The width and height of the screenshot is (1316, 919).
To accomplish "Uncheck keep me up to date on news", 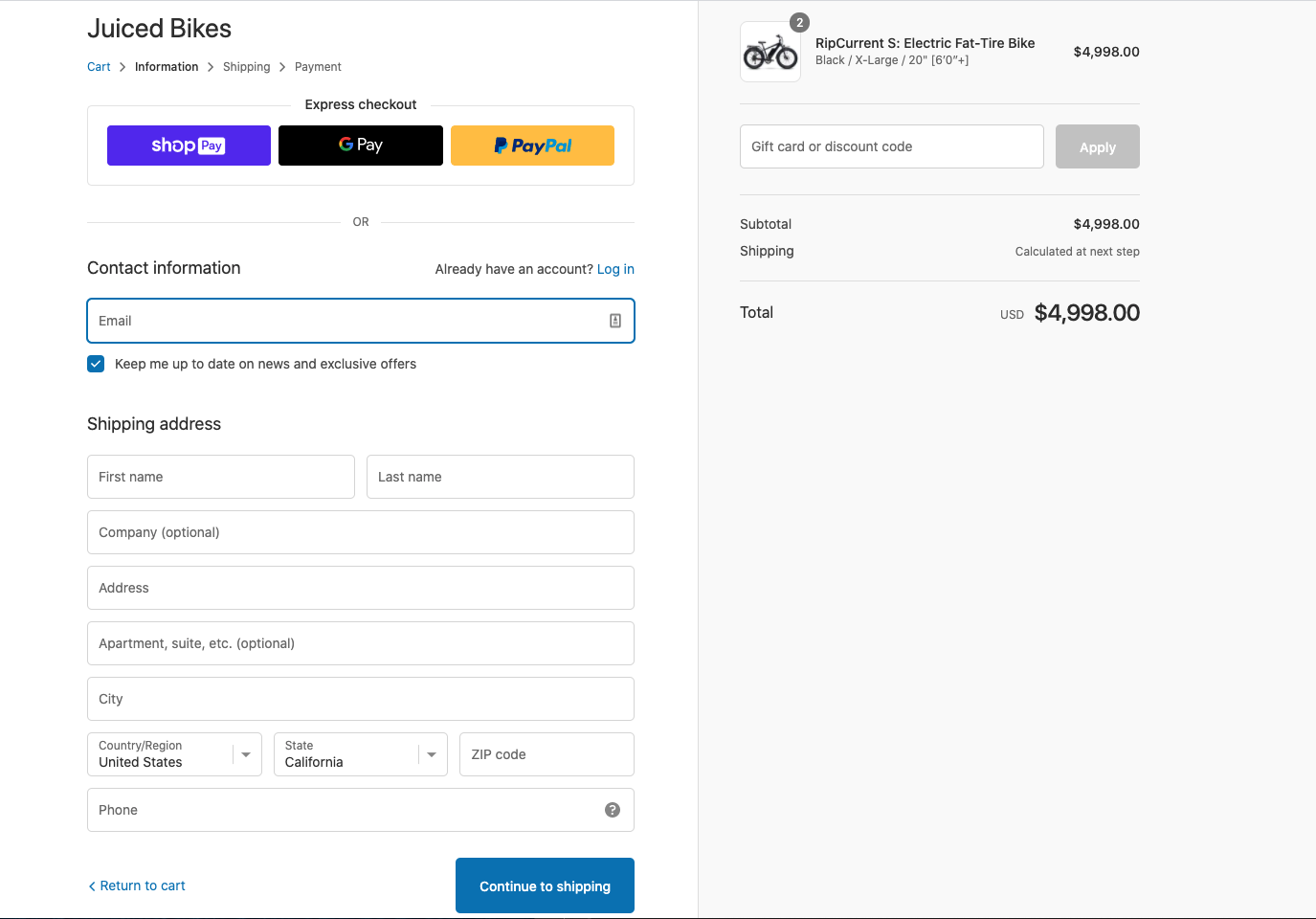I will tap(96, 364).
